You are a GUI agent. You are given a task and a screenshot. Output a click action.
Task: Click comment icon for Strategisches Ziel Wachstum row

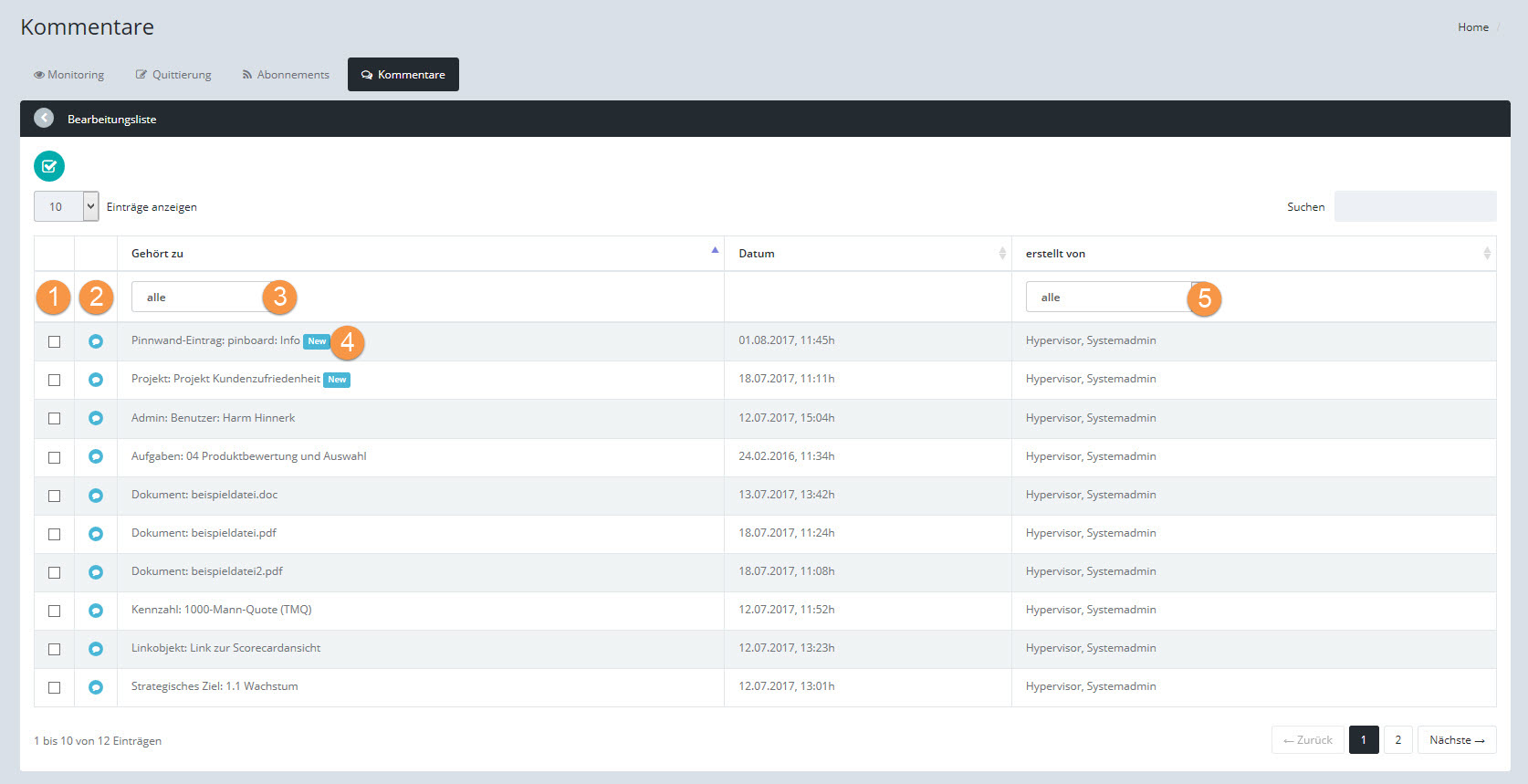pyautogui.click(x=96, y=687)
